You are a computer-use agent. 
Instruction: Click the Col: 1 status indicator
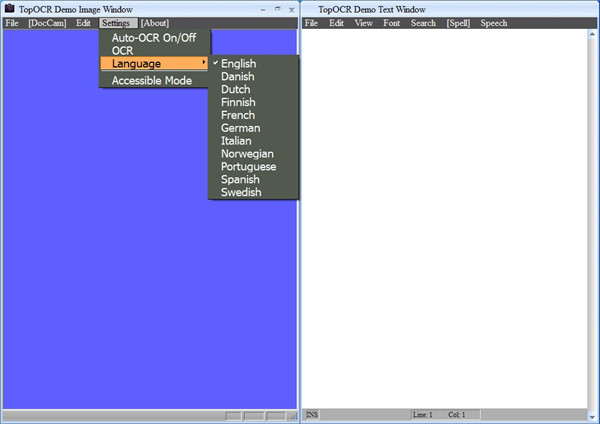(x=457, y=414)
